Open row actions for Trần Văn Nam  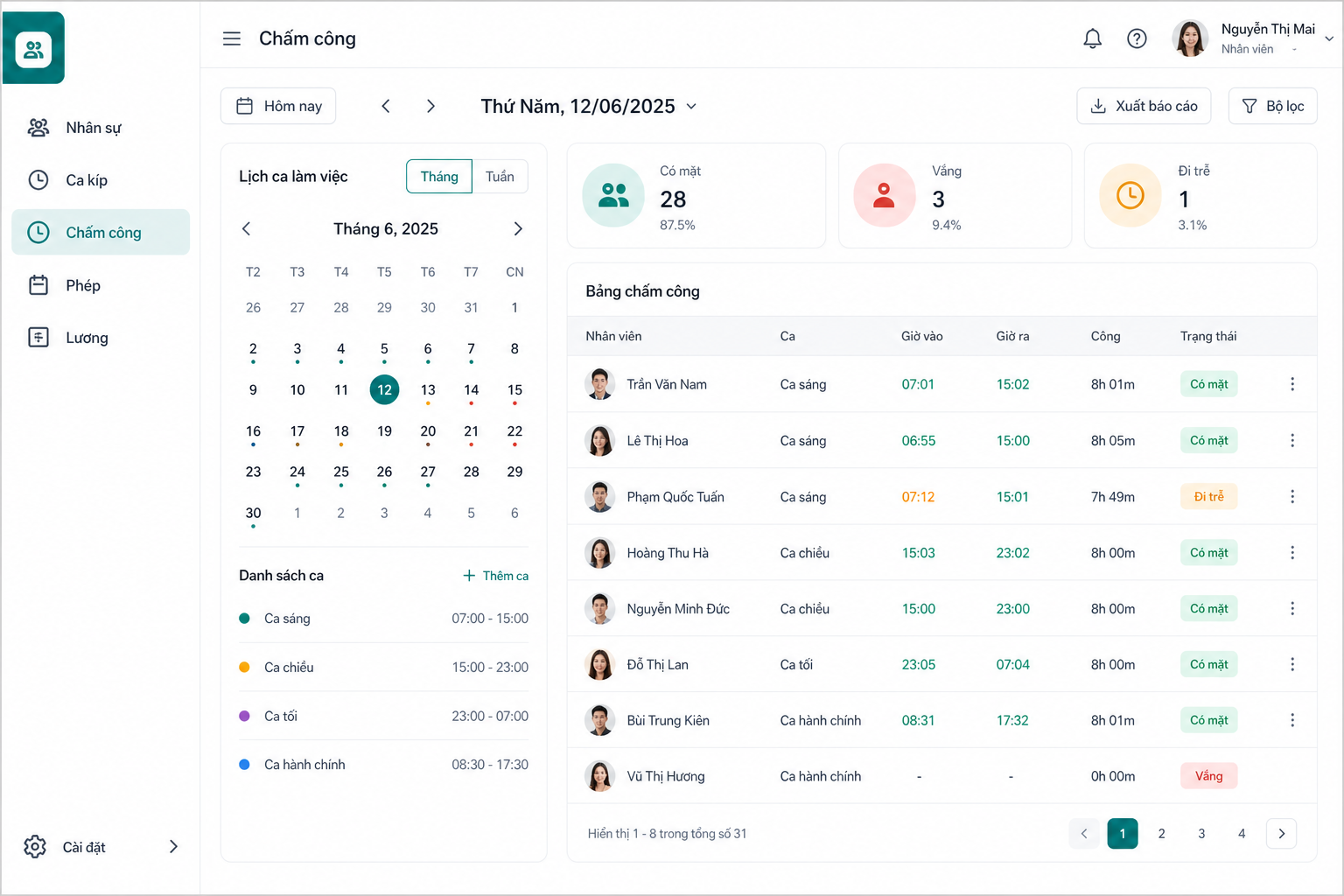(1292, 384)
